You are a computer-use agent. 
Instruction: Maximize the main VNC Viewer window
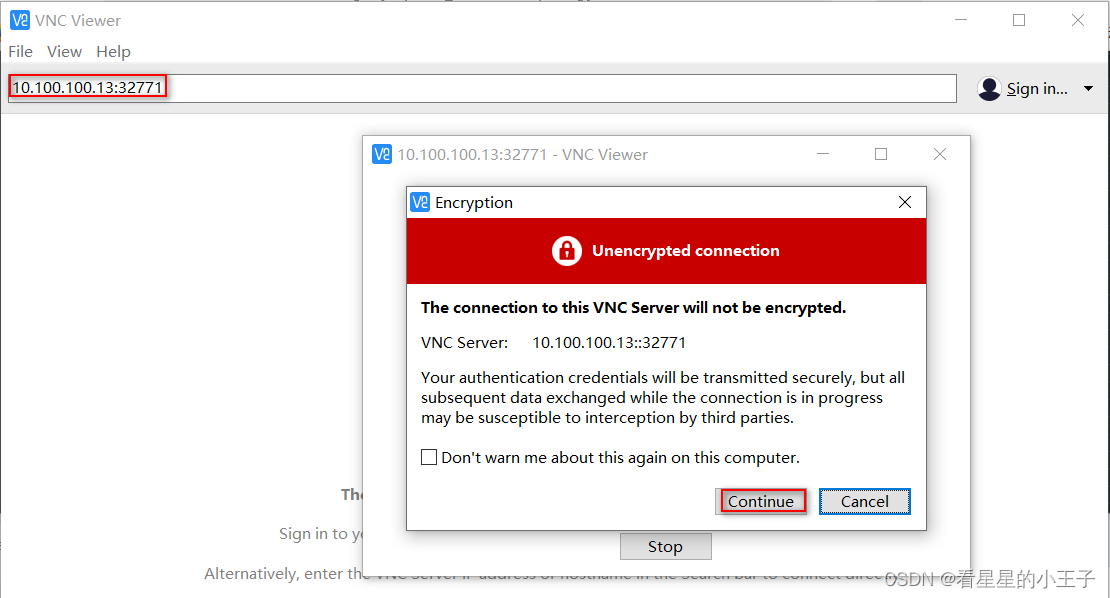[1019, 21]
